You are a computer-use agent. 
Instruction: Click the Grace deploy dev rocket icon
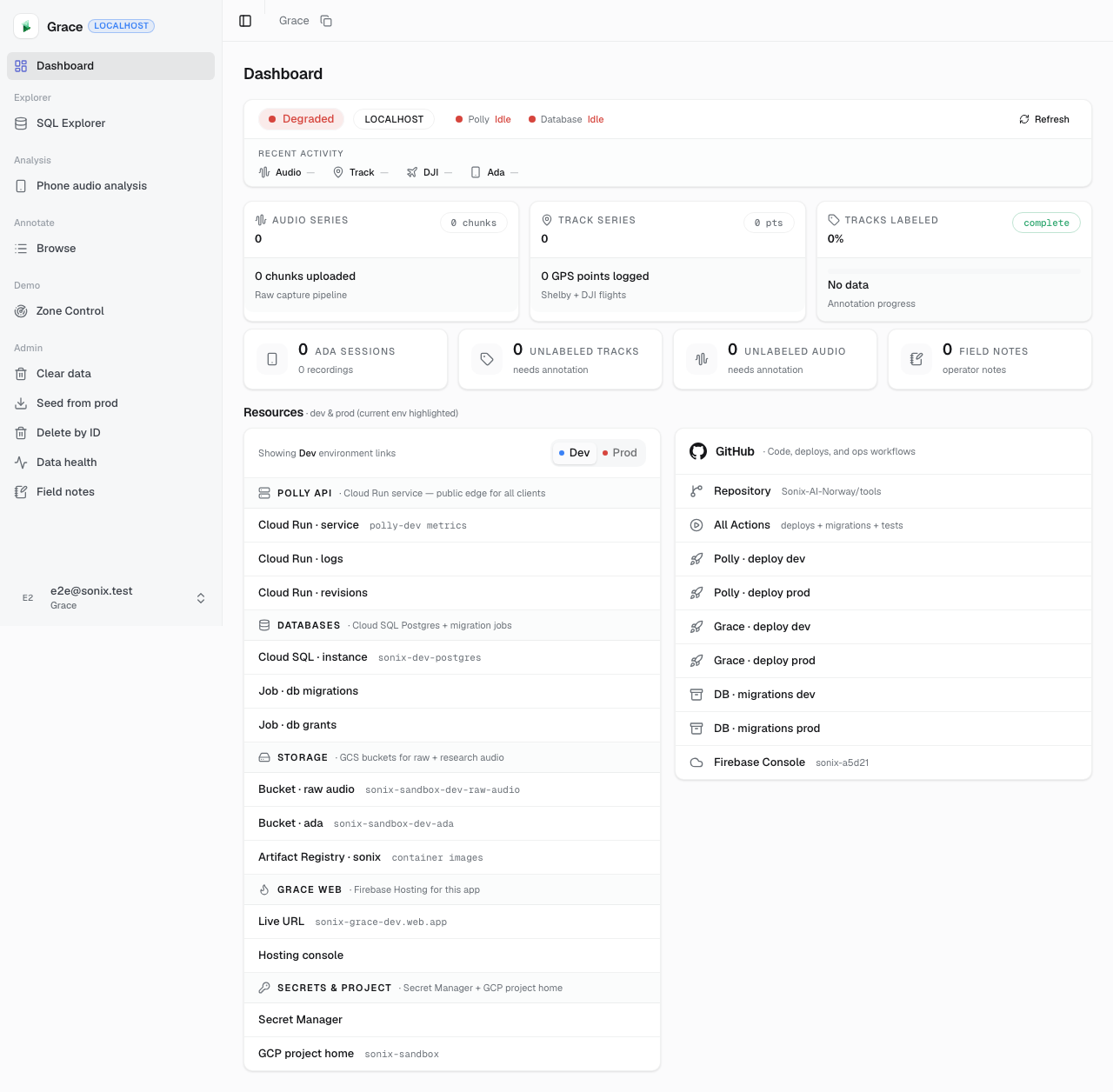[696, 627]
